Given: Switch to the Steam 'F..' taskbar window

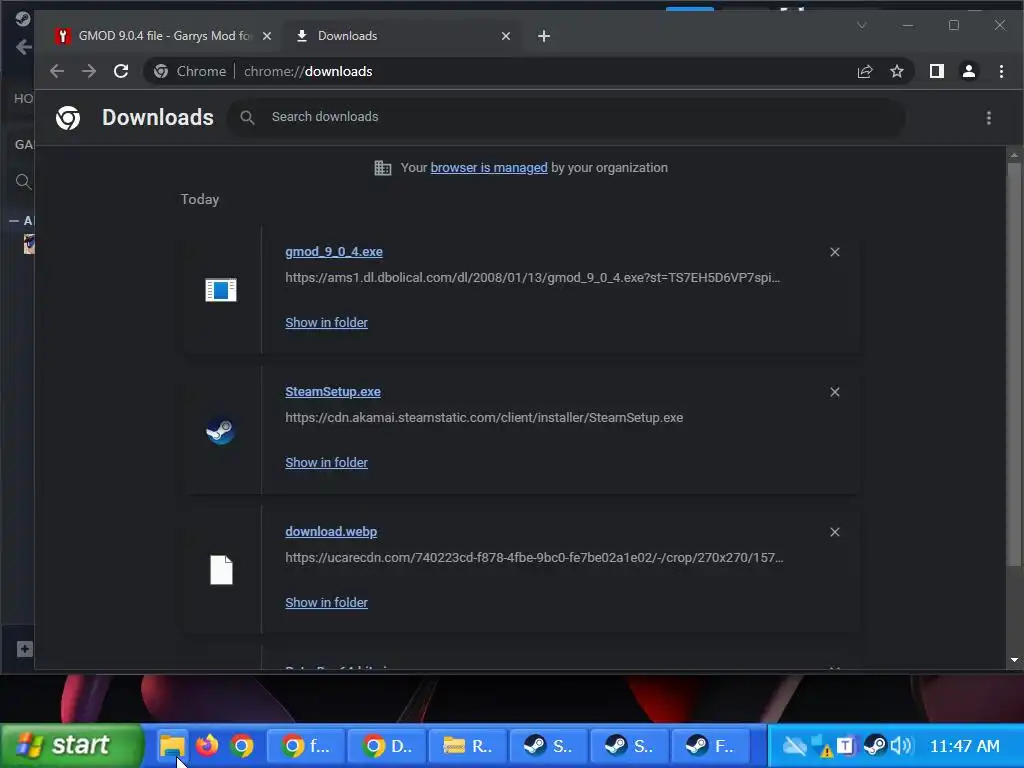Looking at the screenshot, I should (711, 746).
